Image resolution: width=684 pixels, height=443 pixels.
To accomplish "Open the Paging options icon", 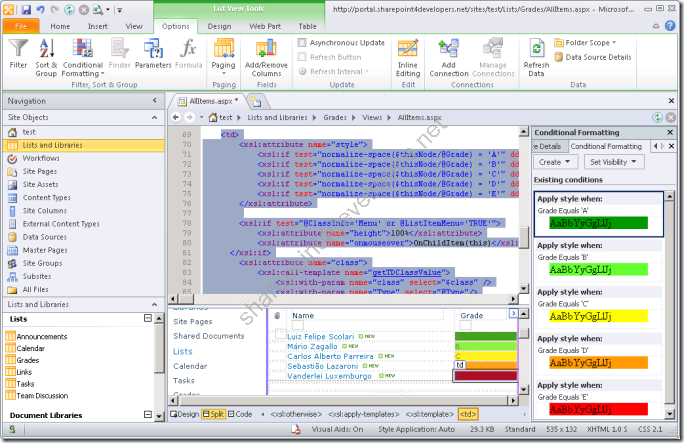I will tap(223, 56).
